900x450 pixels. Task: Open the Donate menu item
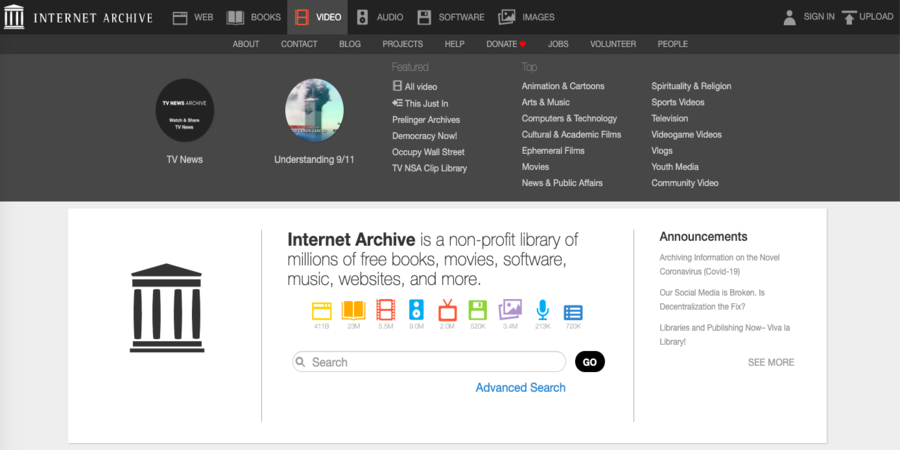point(506,44)
